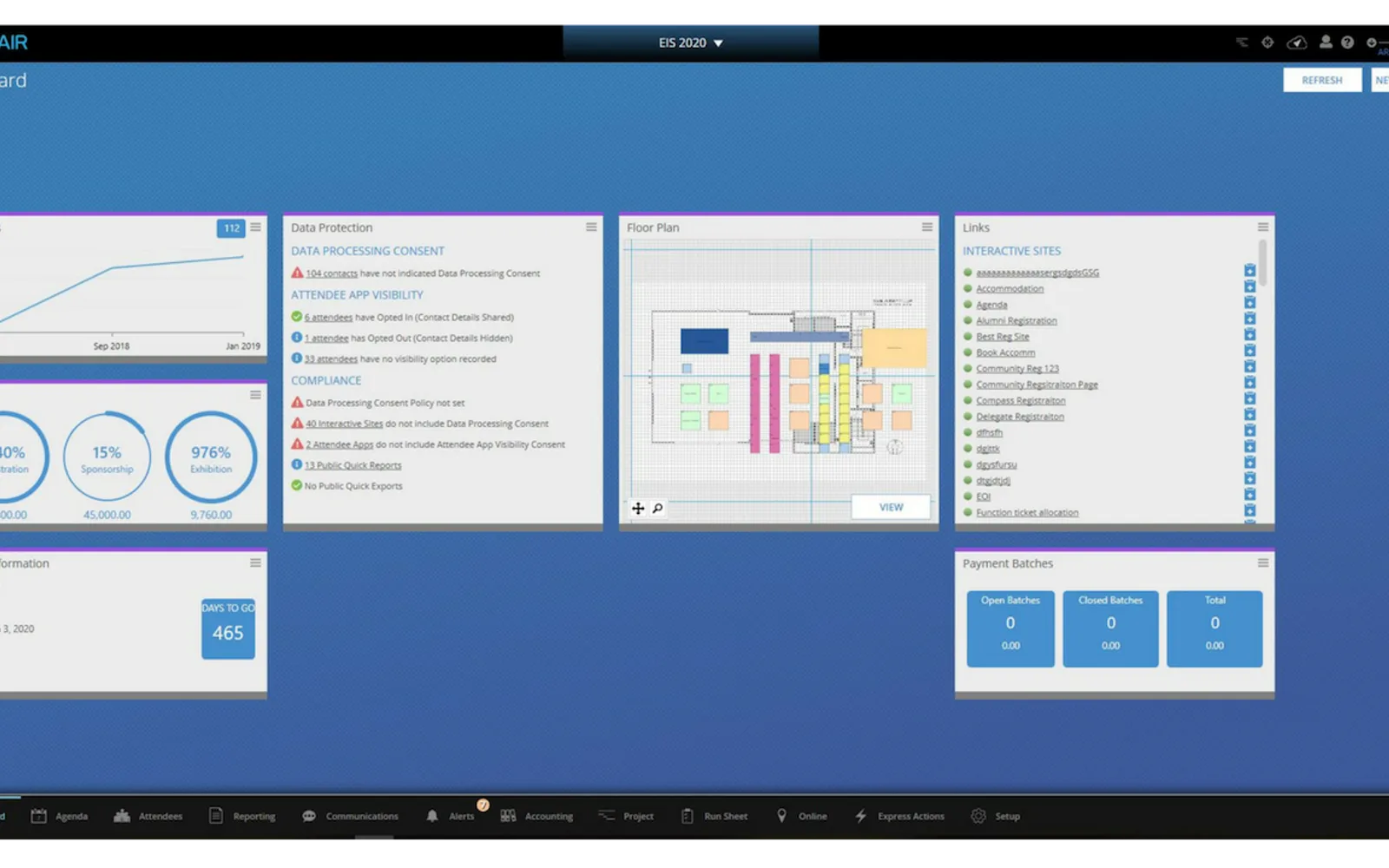Click the floor plan pan arrows icon
The width and height of the screenshot is (1389, 868).
point(638,509)
